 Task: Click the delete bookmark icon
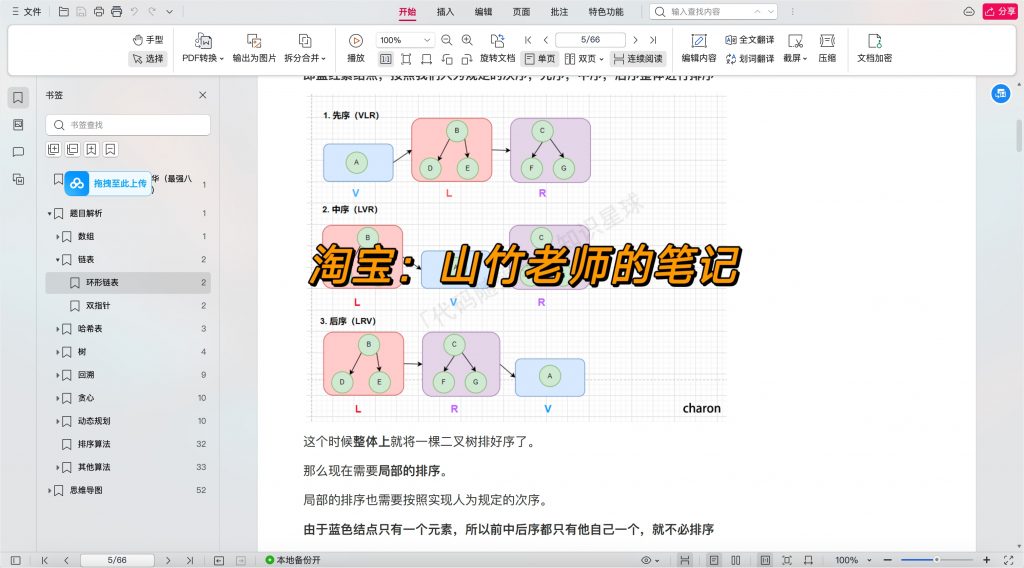[110, 150]
